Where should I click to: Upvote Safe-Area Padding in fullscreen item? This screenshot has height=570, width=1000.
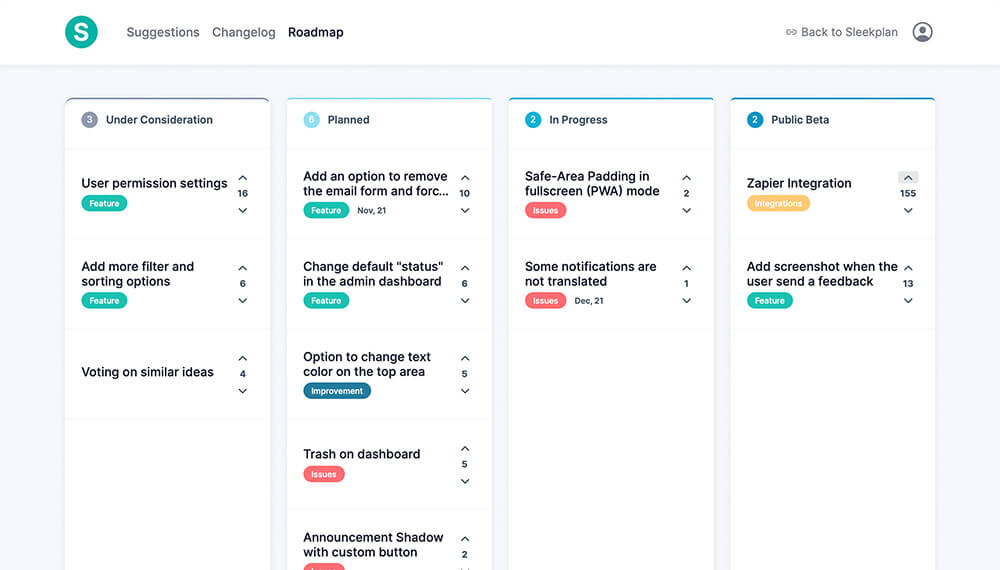point(686,178)
